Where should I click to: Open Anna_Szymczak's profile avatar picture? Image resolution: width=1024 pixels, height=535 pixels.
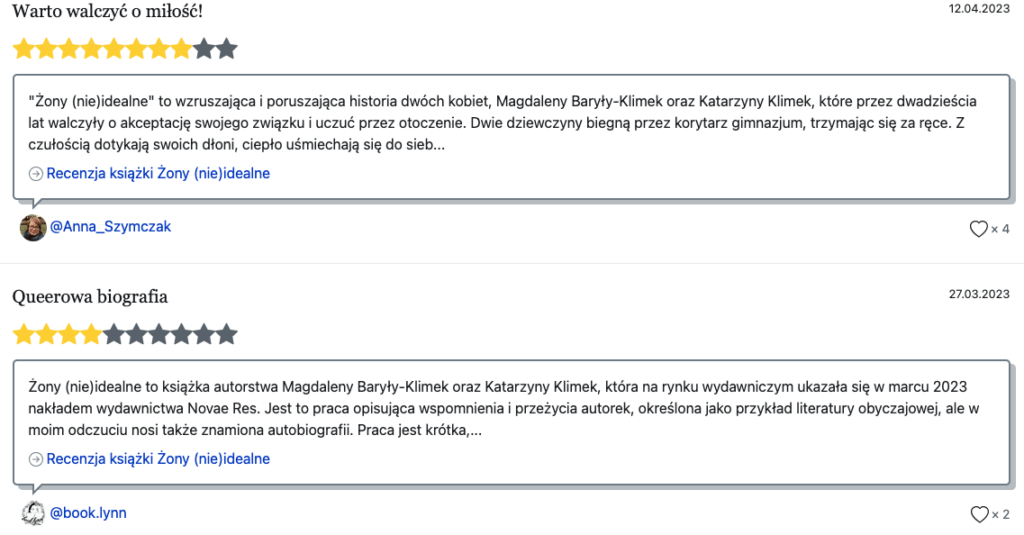pos(33,228)
